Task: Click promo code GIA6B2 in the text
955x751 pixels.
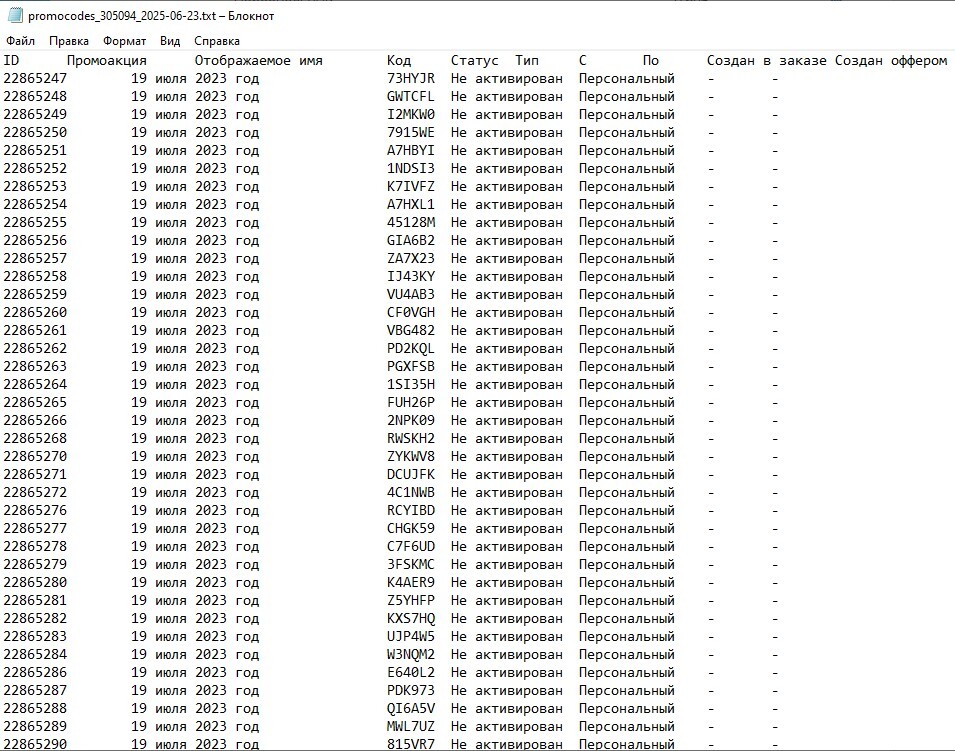Action: click(x=410, y=241)
